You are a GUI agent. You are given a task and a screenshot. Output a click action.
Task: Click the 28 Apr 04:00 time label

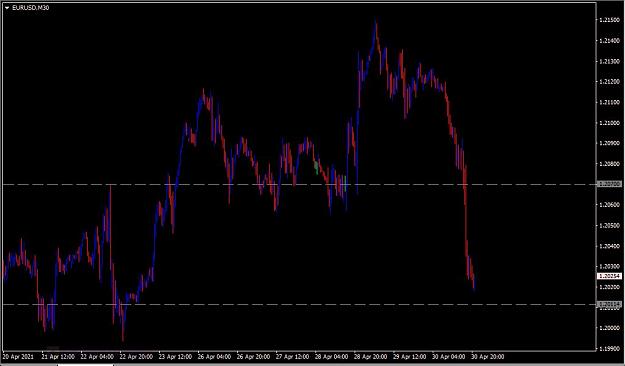(x=331, y=356)
